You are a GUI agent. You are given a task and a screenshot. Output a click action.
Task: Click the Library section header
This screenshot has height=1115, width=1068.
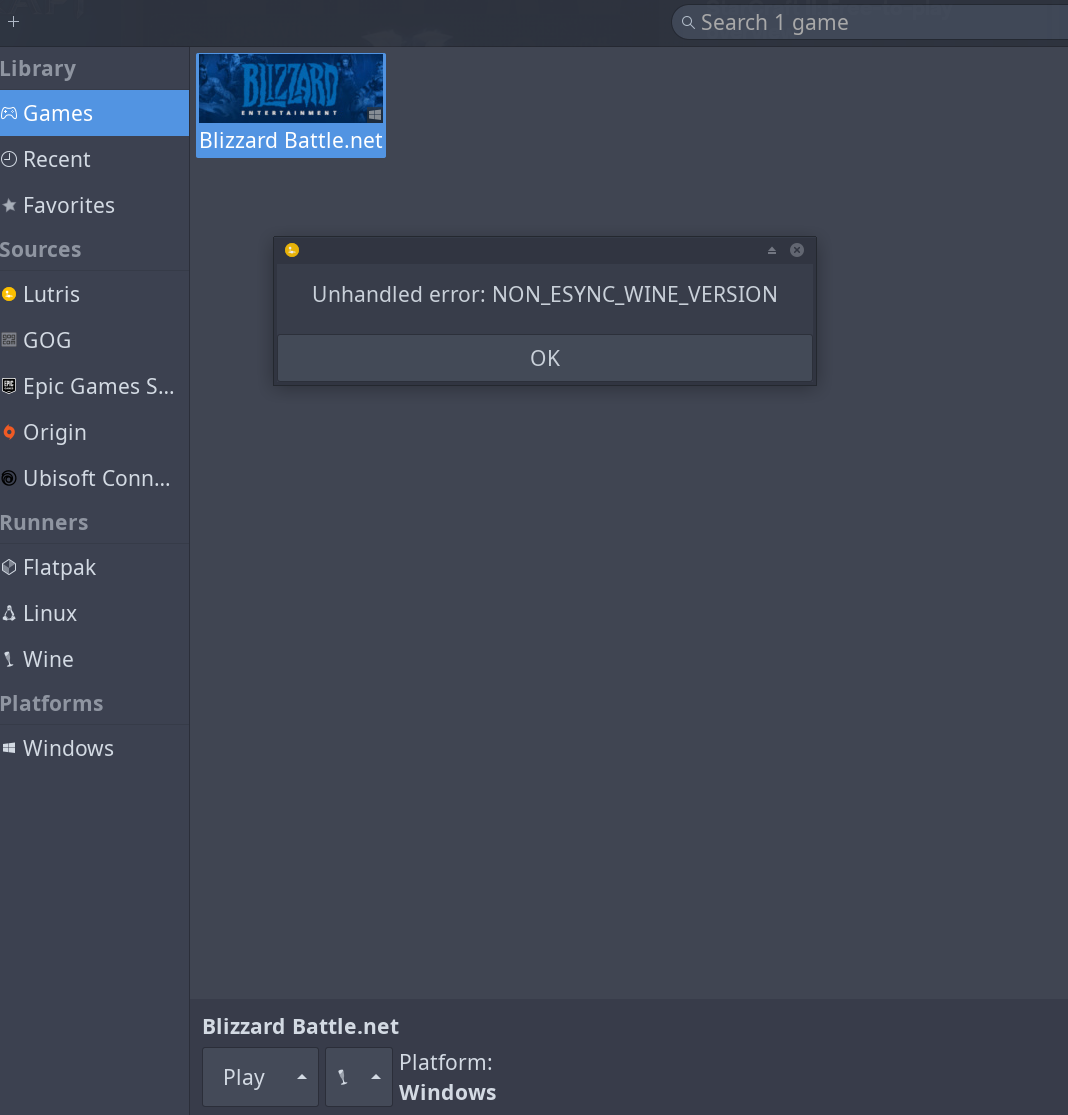[x=38, y=69]
